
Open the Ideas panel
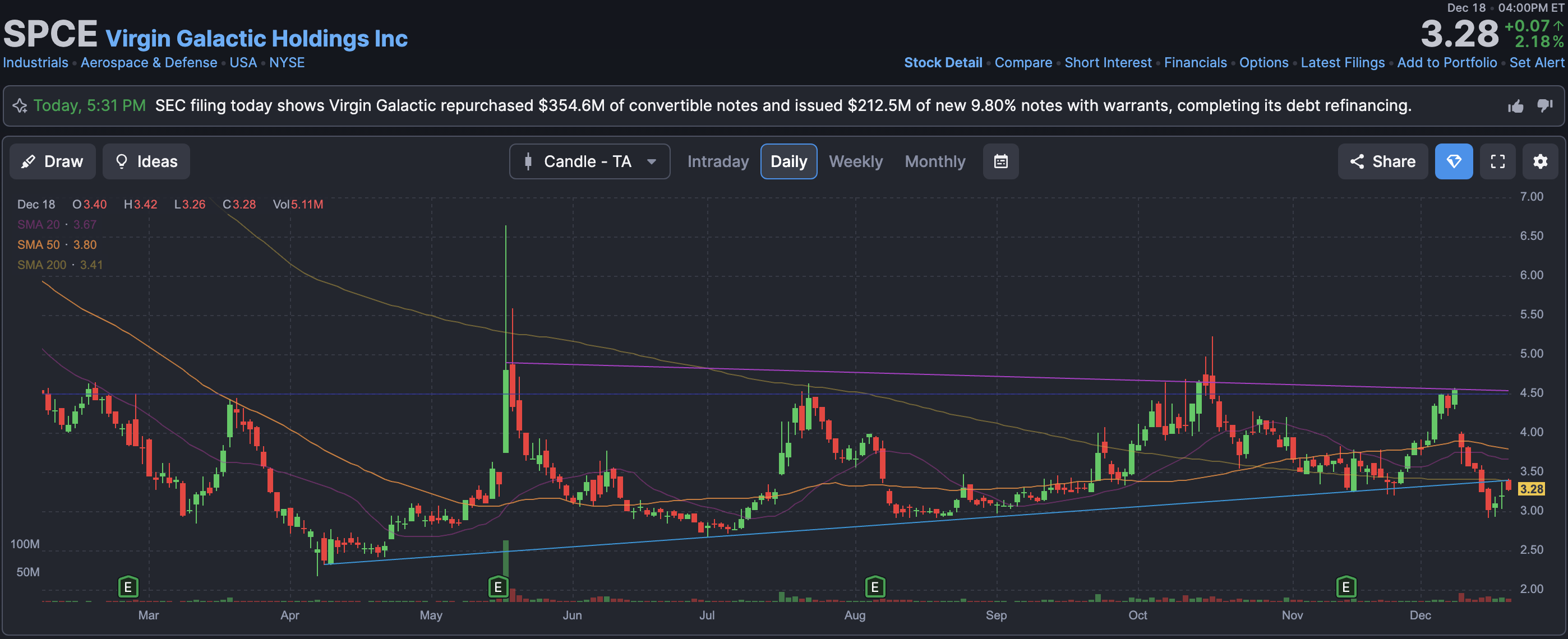[x=146, y=161]
